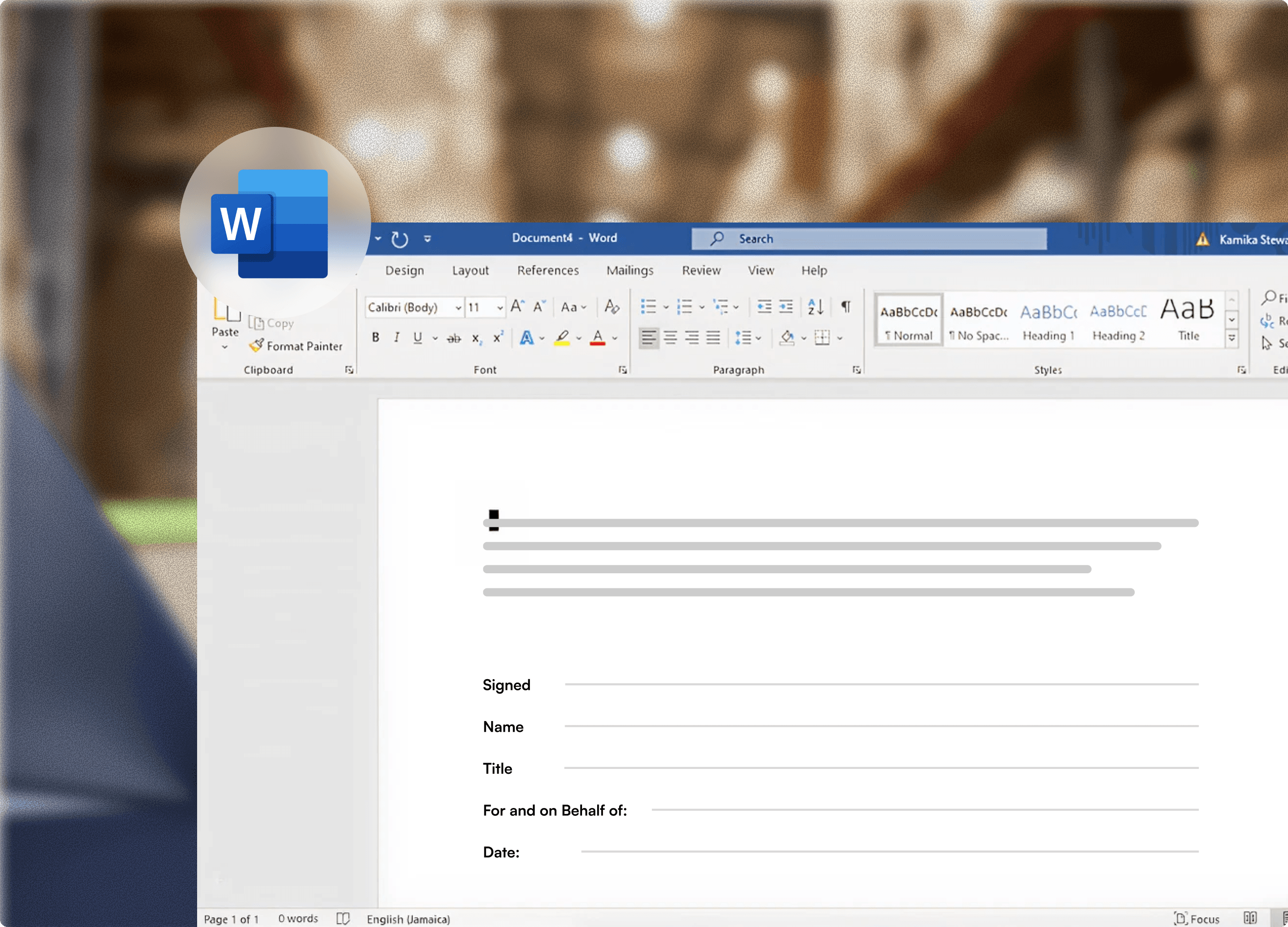Click Page 1 of 1 in status bar
The image size is (1288, 927).
pyautogui.click(x=231, y=919)
